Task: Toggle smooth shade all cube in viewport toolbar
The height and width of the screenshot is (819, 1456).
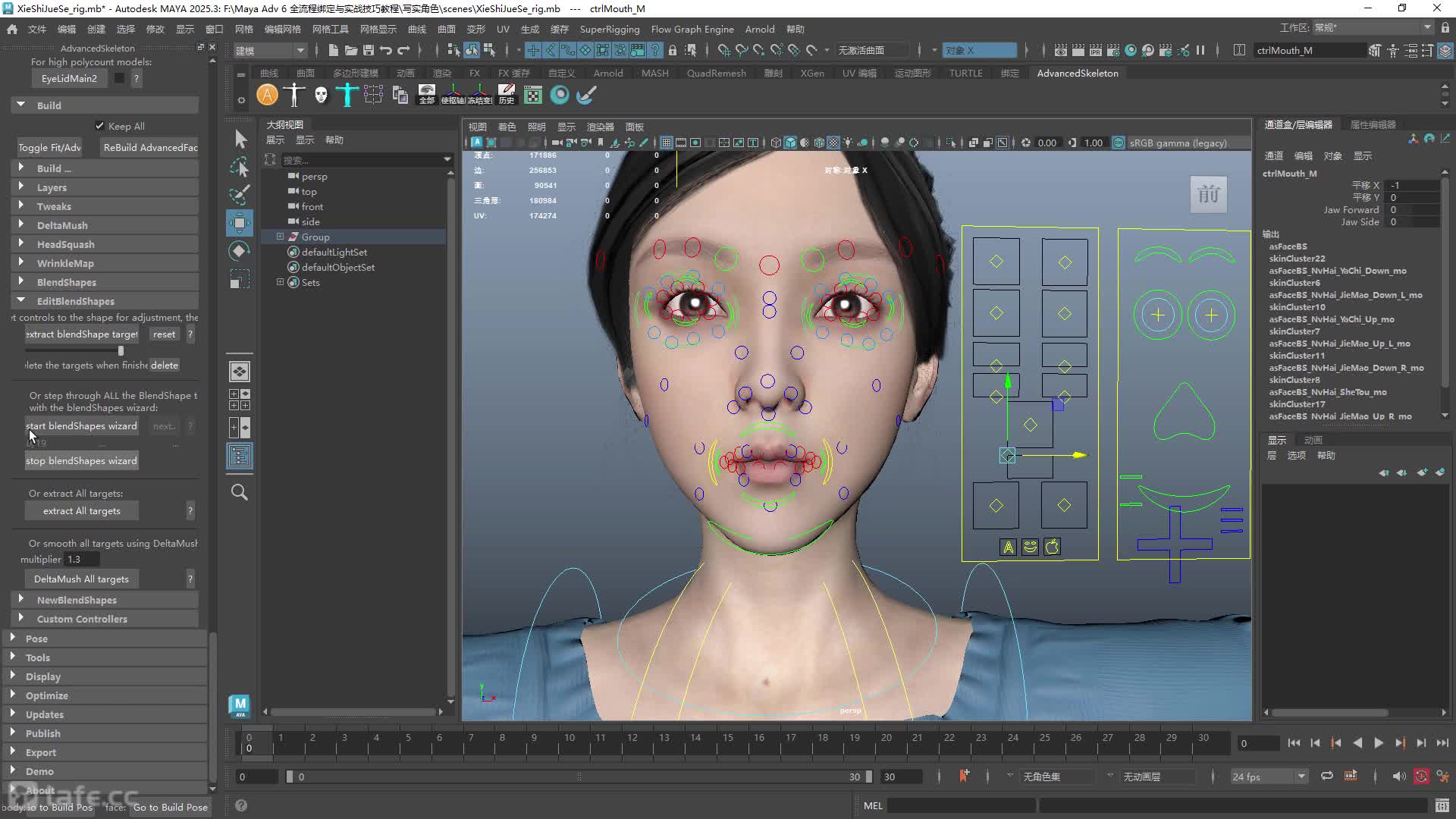Action: click(790, 143)
